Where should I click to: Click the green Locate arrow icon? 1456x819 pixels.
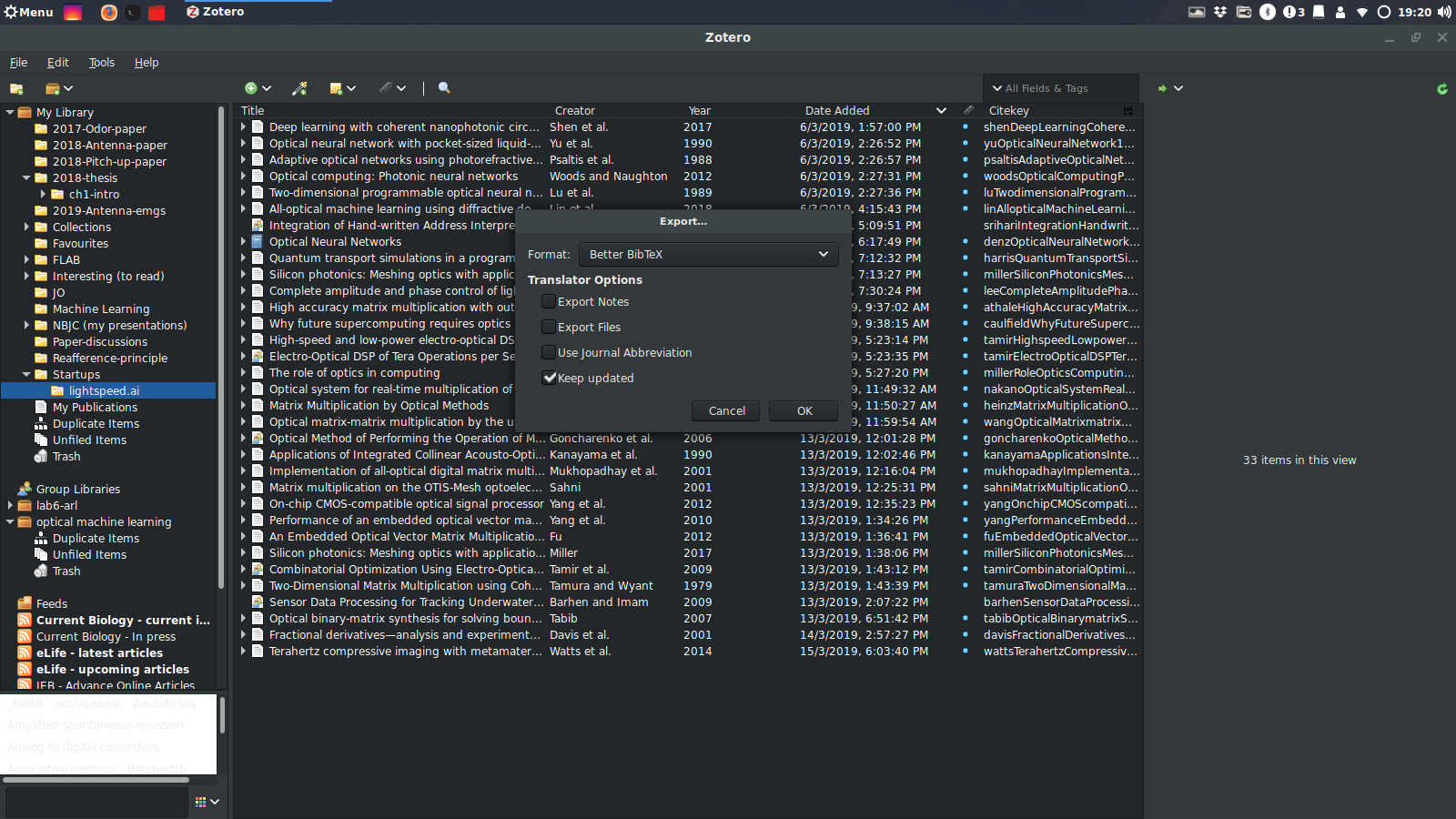pyautogui.click(x=1162, y=88)
